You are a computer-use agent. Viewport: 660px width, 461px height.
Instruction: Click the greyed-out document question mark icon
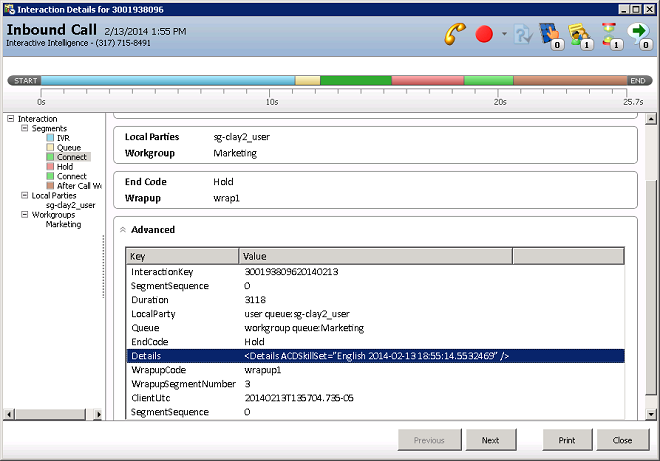coord(521,34)
